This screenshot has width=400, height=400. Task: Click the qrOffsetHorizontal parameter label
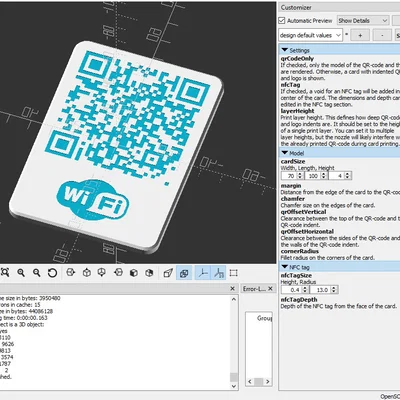click(307, 231)
